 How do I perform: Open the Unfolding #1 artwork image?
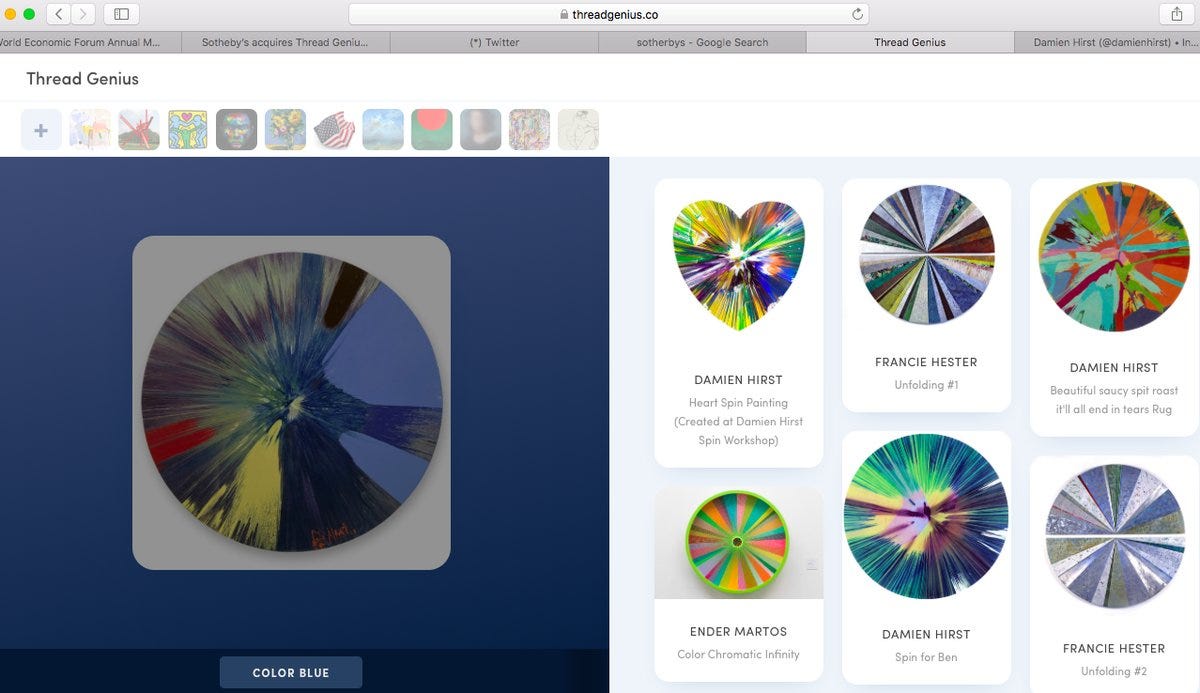(x=927, y=254)
